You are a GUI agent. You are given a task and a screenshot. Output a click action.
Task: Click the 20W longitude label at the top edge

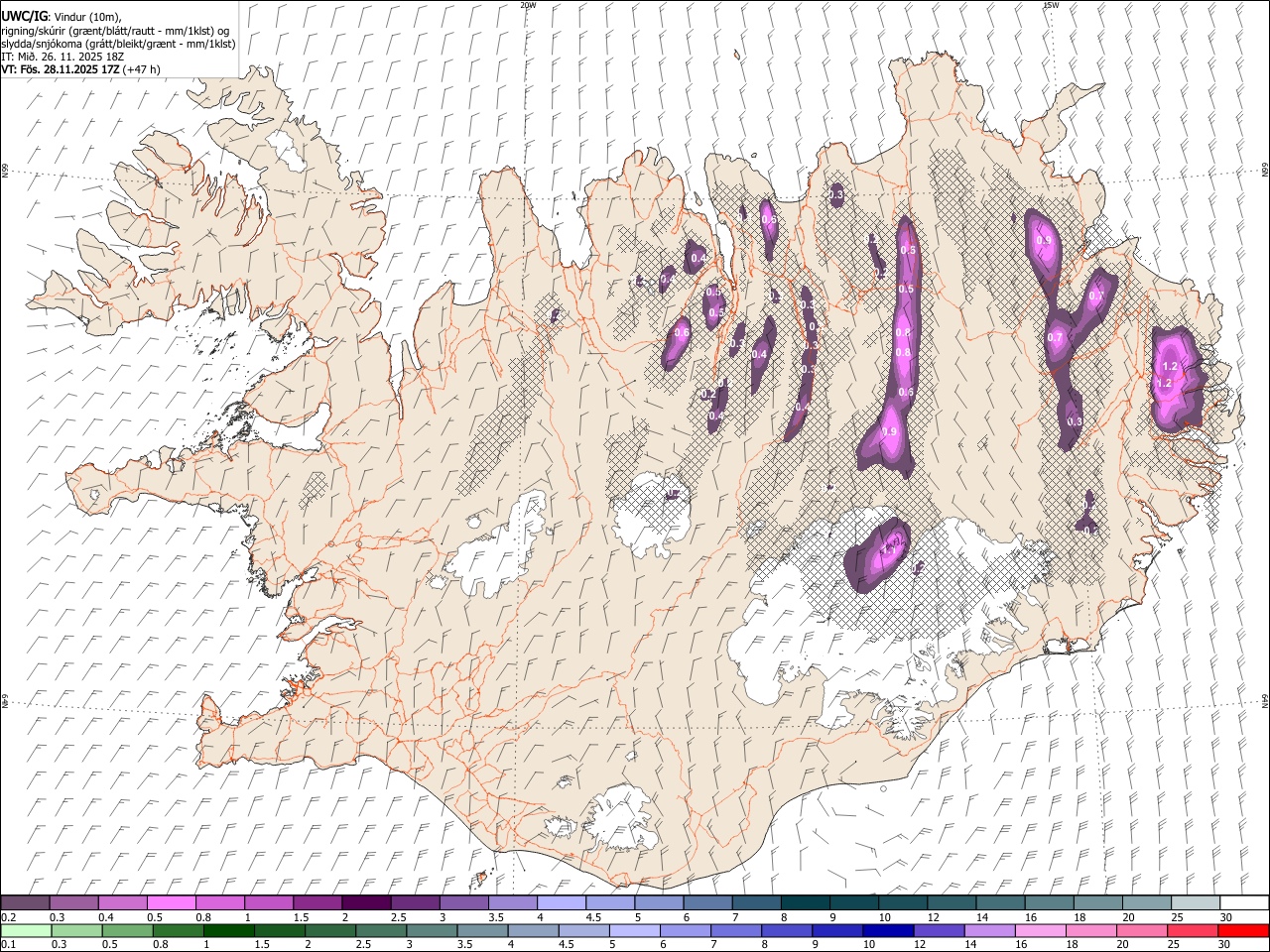[528, 5]
